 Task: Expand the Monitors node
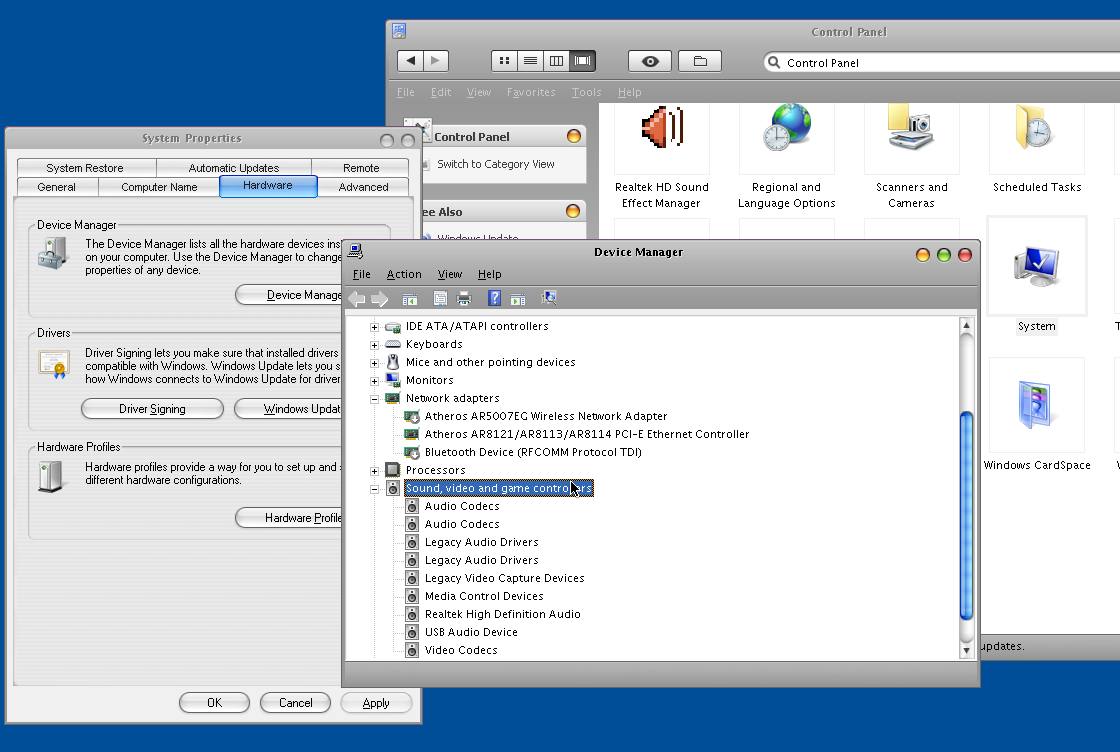click(374, 381)
